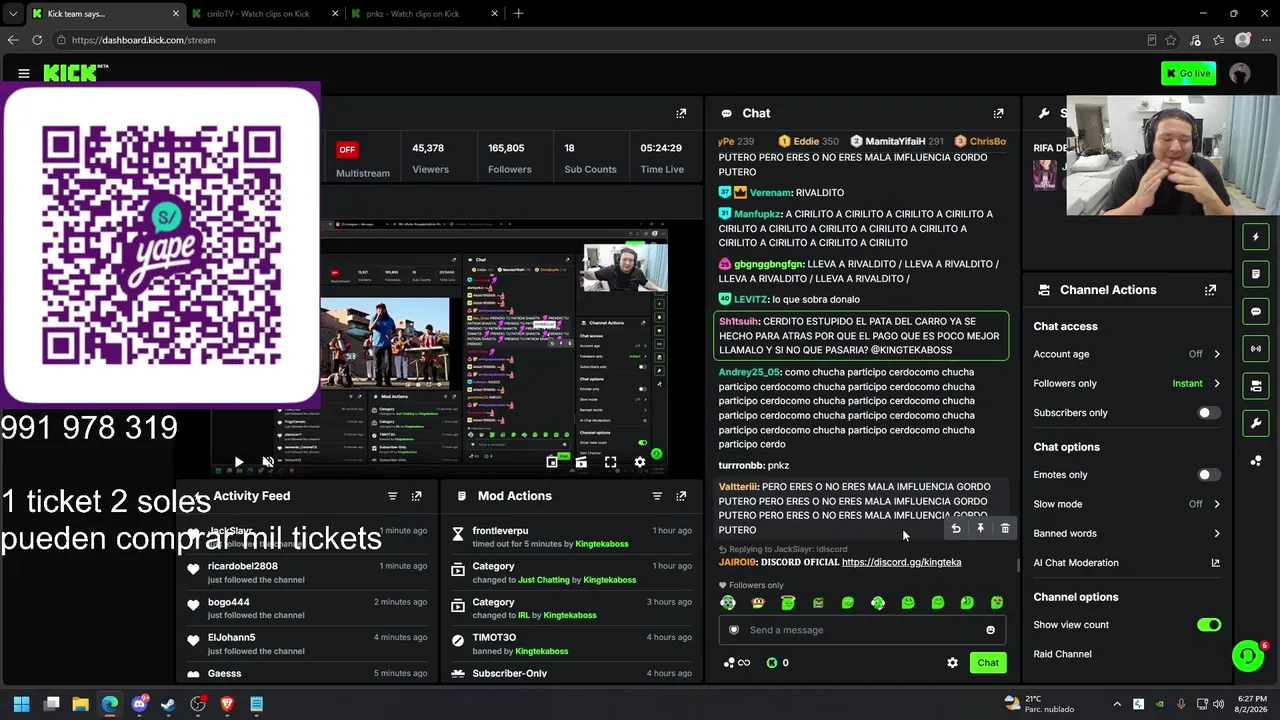Open Activity Feed filter menu
The height and width of the screenshot is (720, 1280).
click(x=392, y=496)
